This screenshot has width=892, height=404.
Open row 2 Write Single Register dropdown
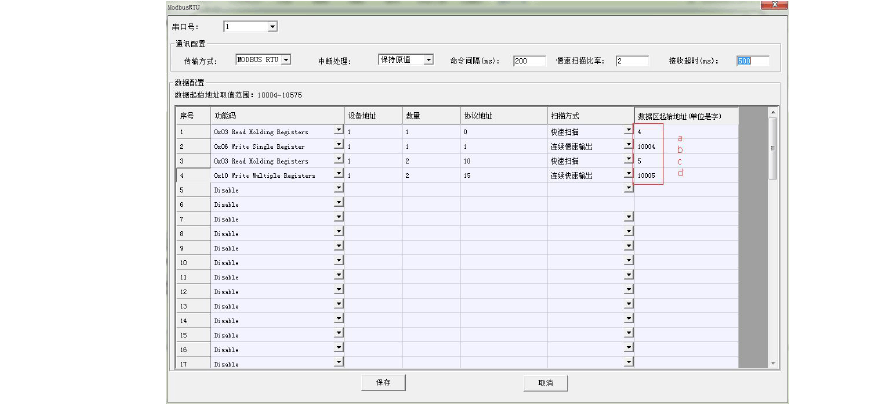[x=338, y=145]
